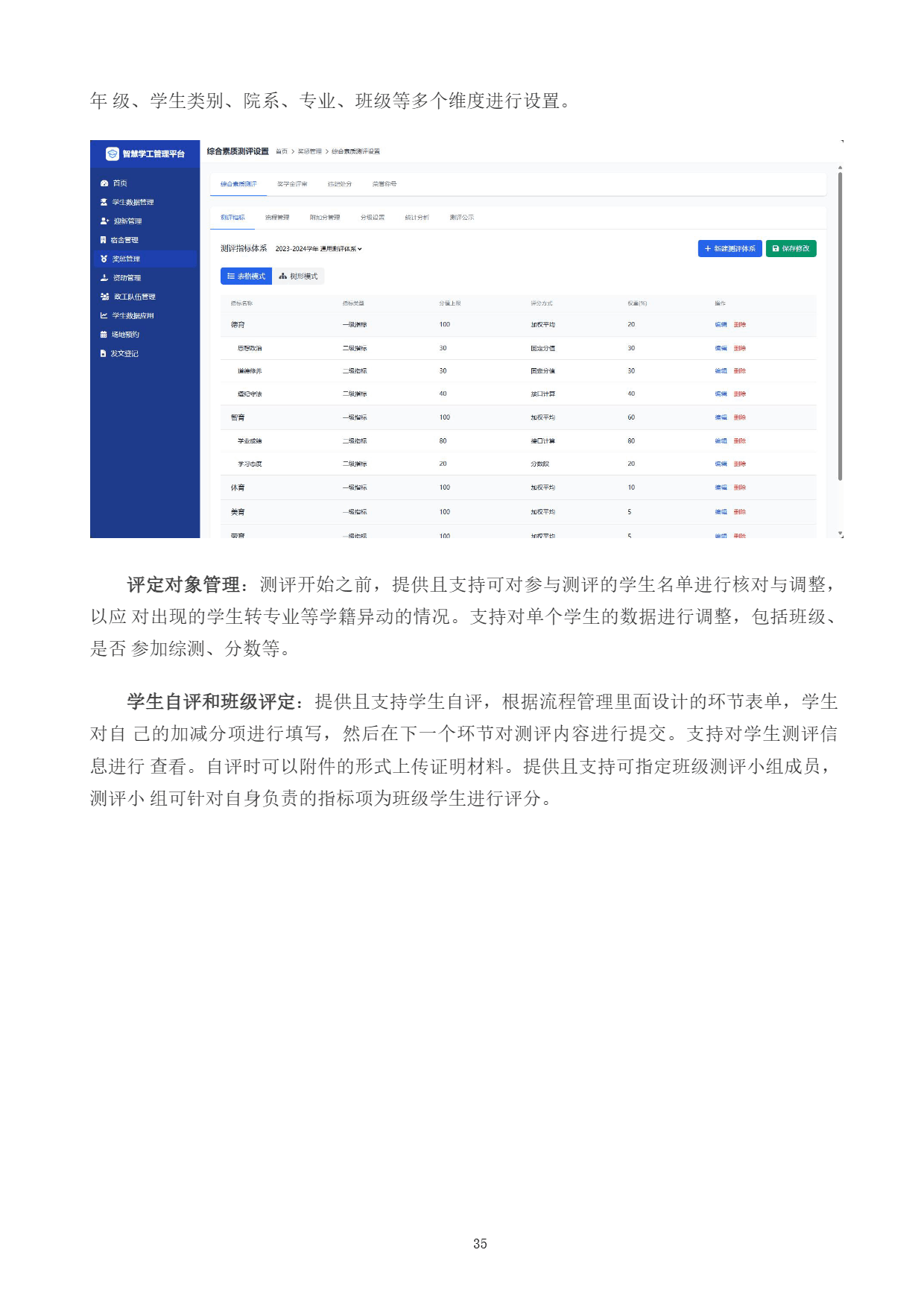
Task: Click 编辑 in the 美育 row
Action: coord(721,512)
